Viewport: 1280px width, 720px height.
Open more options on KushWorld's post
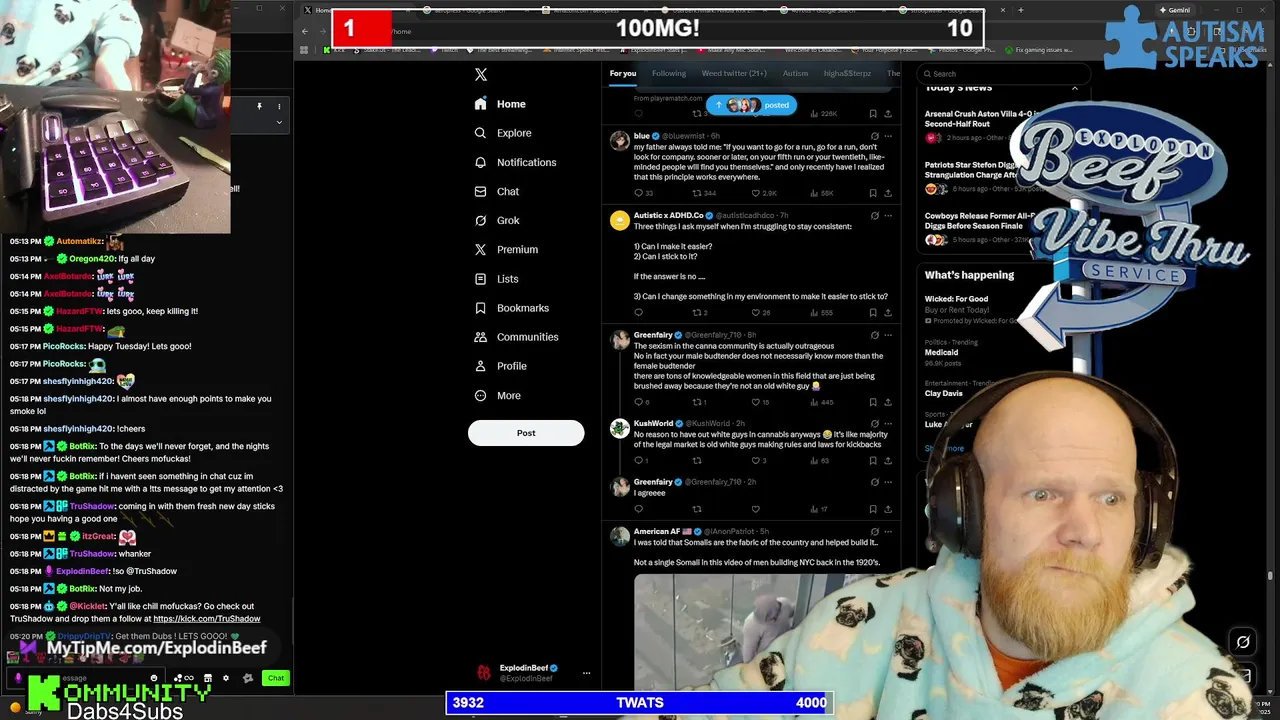(888, 423)
